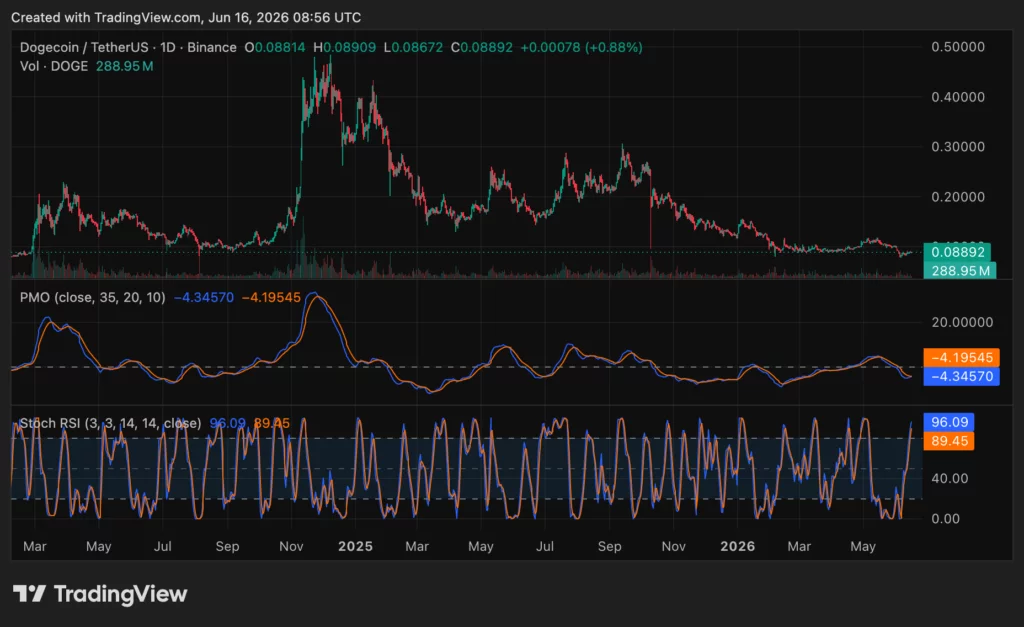The image size is (1024, 627).
Task: Click the 0.40000 price axis label
Action: pos(958,97)
